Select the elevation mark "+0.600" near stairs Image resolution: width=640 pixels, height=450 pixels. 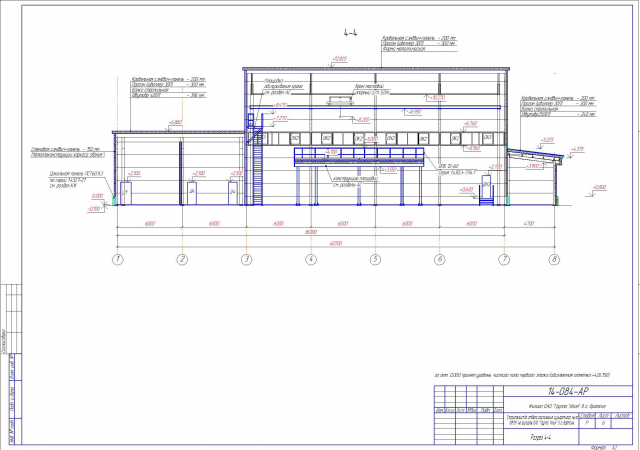467,189
